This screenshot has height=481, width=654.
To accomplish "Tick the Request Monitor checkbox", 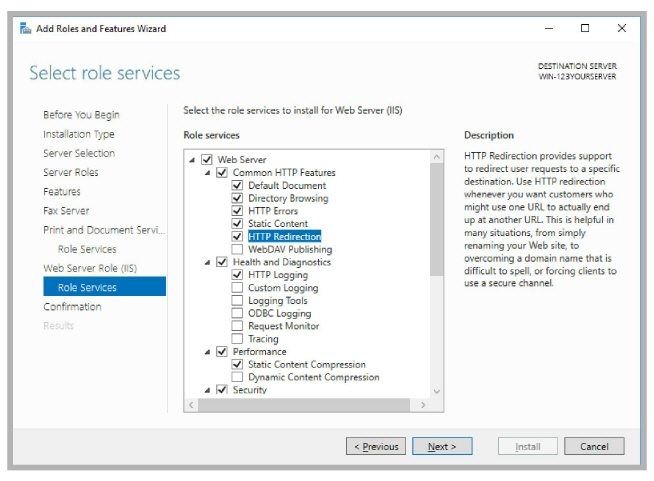I will [x=238, y=326].
